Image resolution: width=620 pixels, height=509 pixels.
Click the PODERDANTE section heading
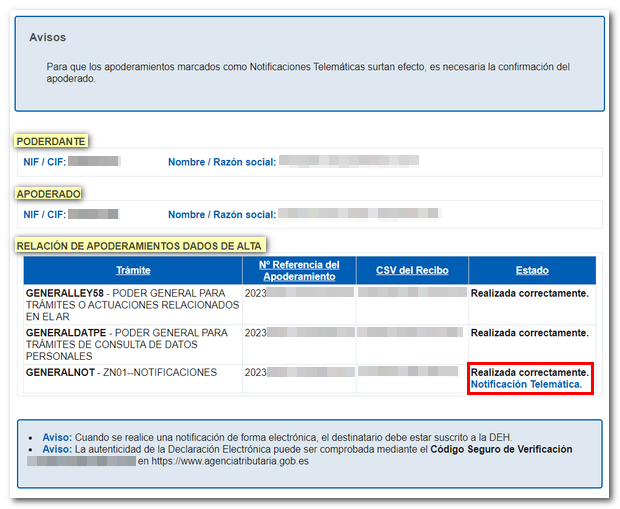click(52, 141)
